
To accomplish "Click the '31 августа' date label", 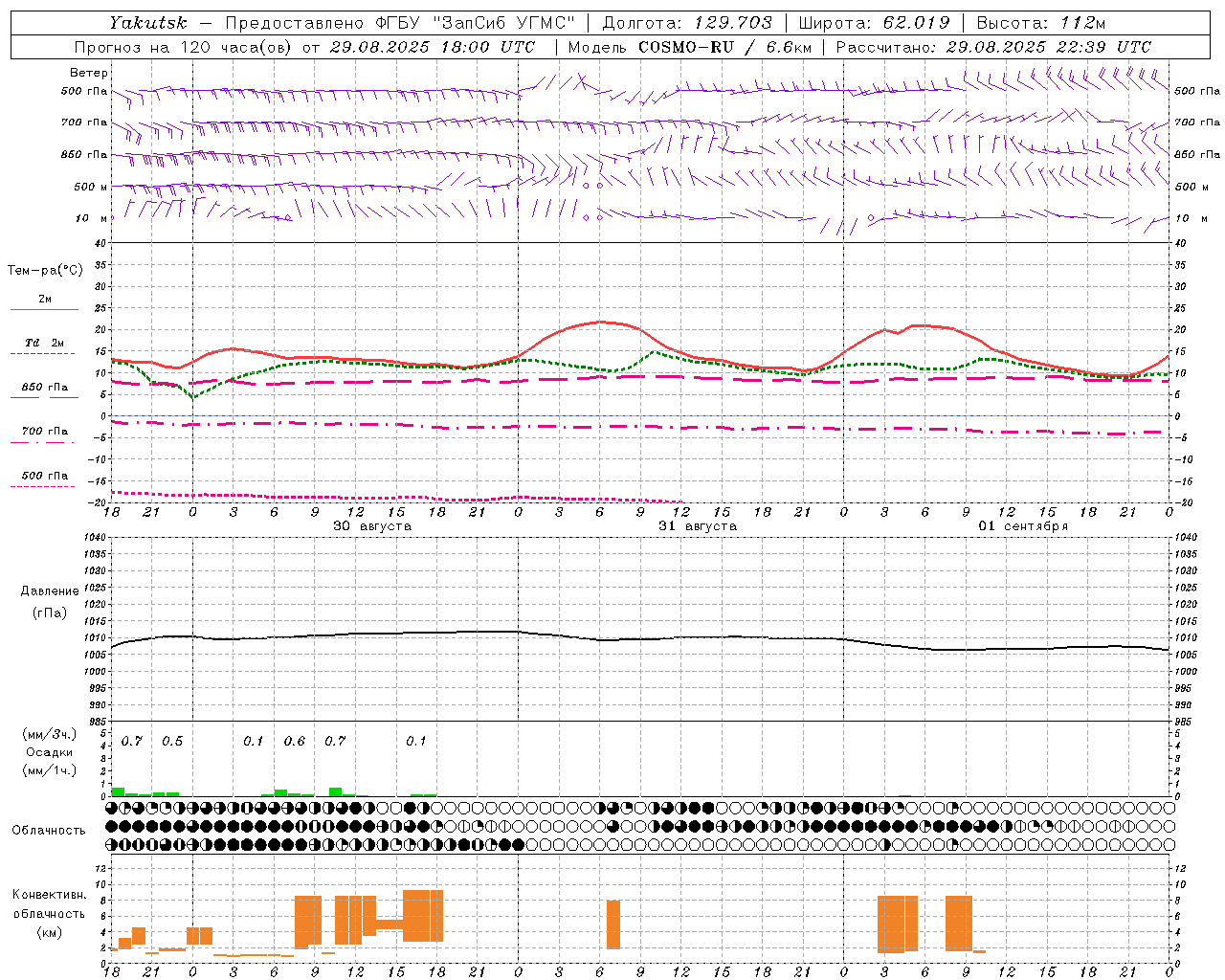I will 698,526.
